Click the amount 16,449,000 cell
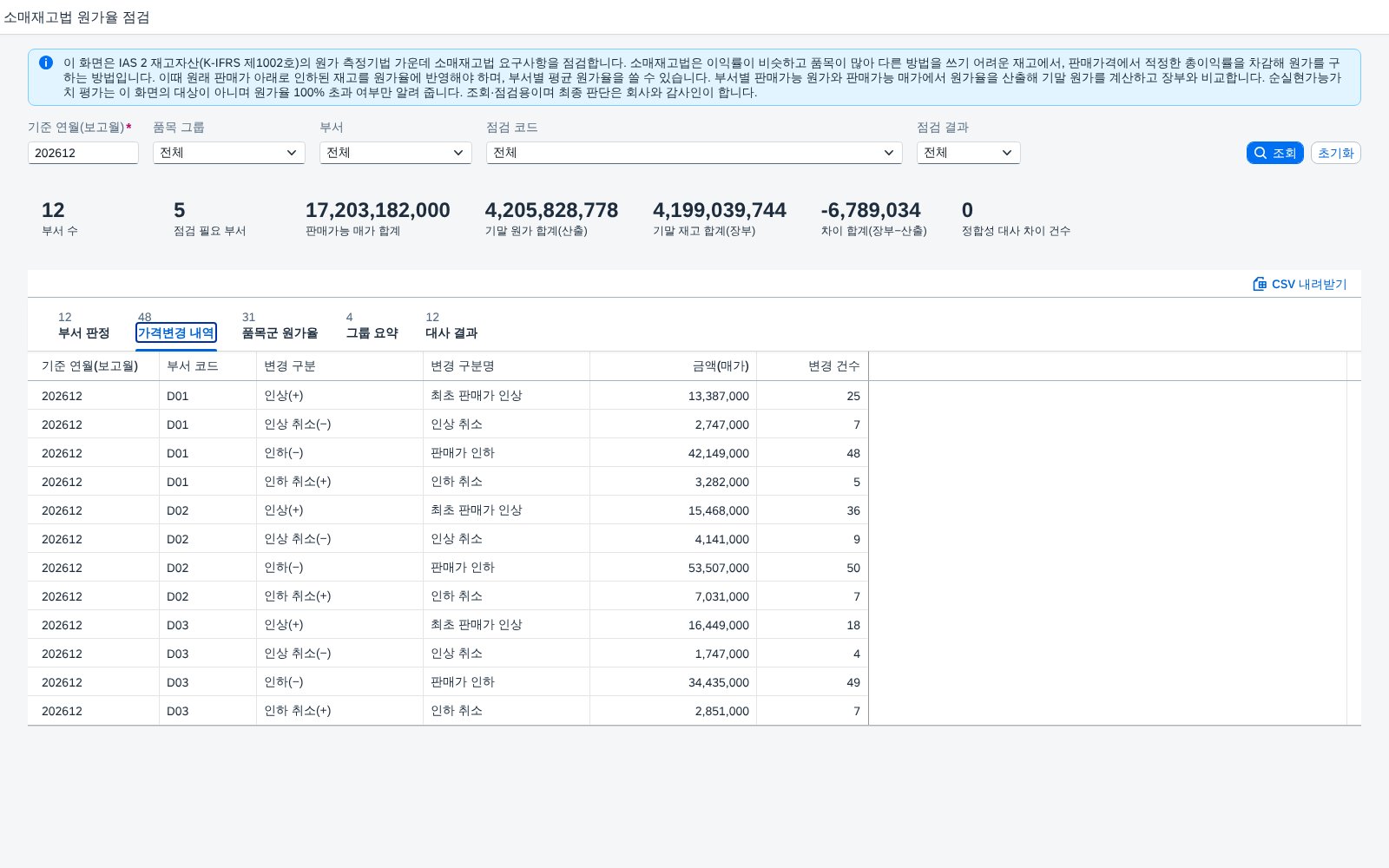This screenshot has height=868, width=1389. 674,625
